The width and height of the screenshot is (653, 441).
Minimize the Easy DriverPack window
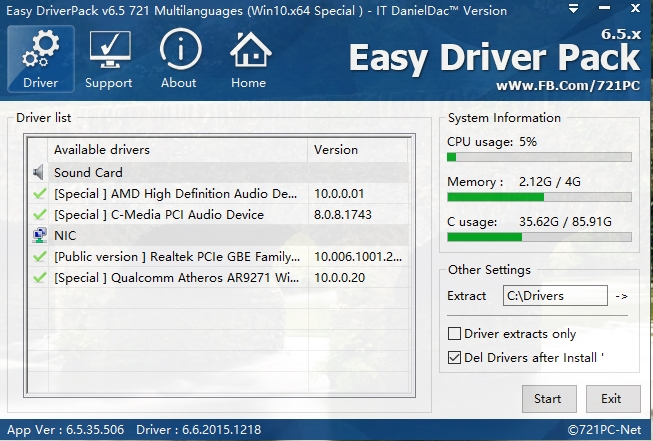[x=604, y=8]
